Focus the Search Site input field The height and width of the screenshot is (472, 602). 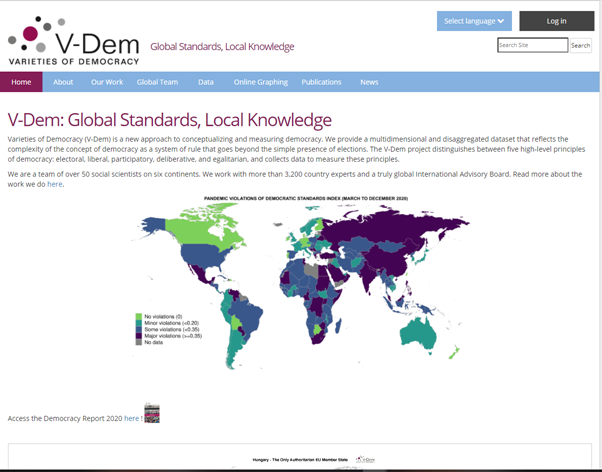pos(533,45)
